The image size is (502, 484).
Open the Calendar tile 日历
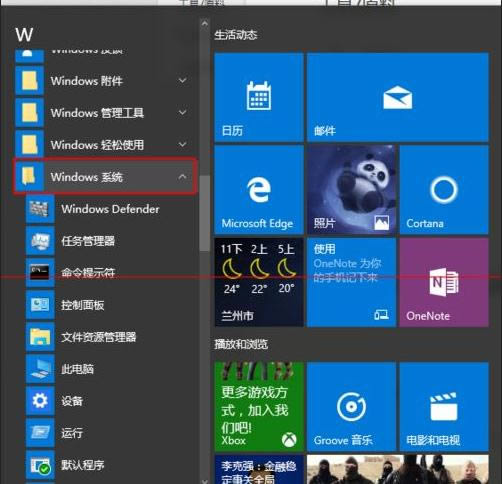point(259,97)
